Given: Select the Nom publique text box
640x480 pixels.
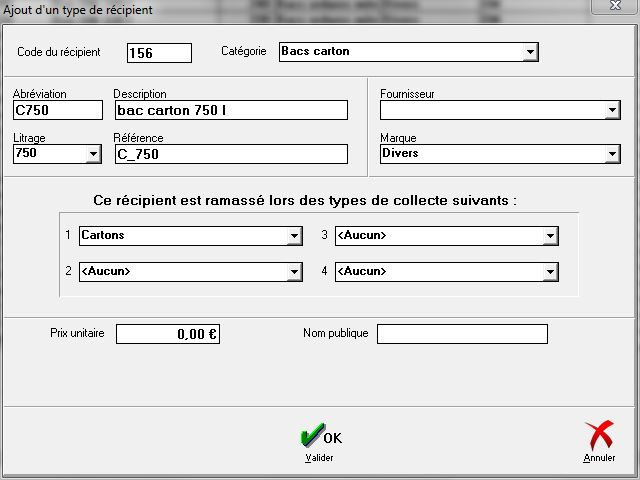Looking at the screenshot, I should pyautogui.click(x=462, y=334).
